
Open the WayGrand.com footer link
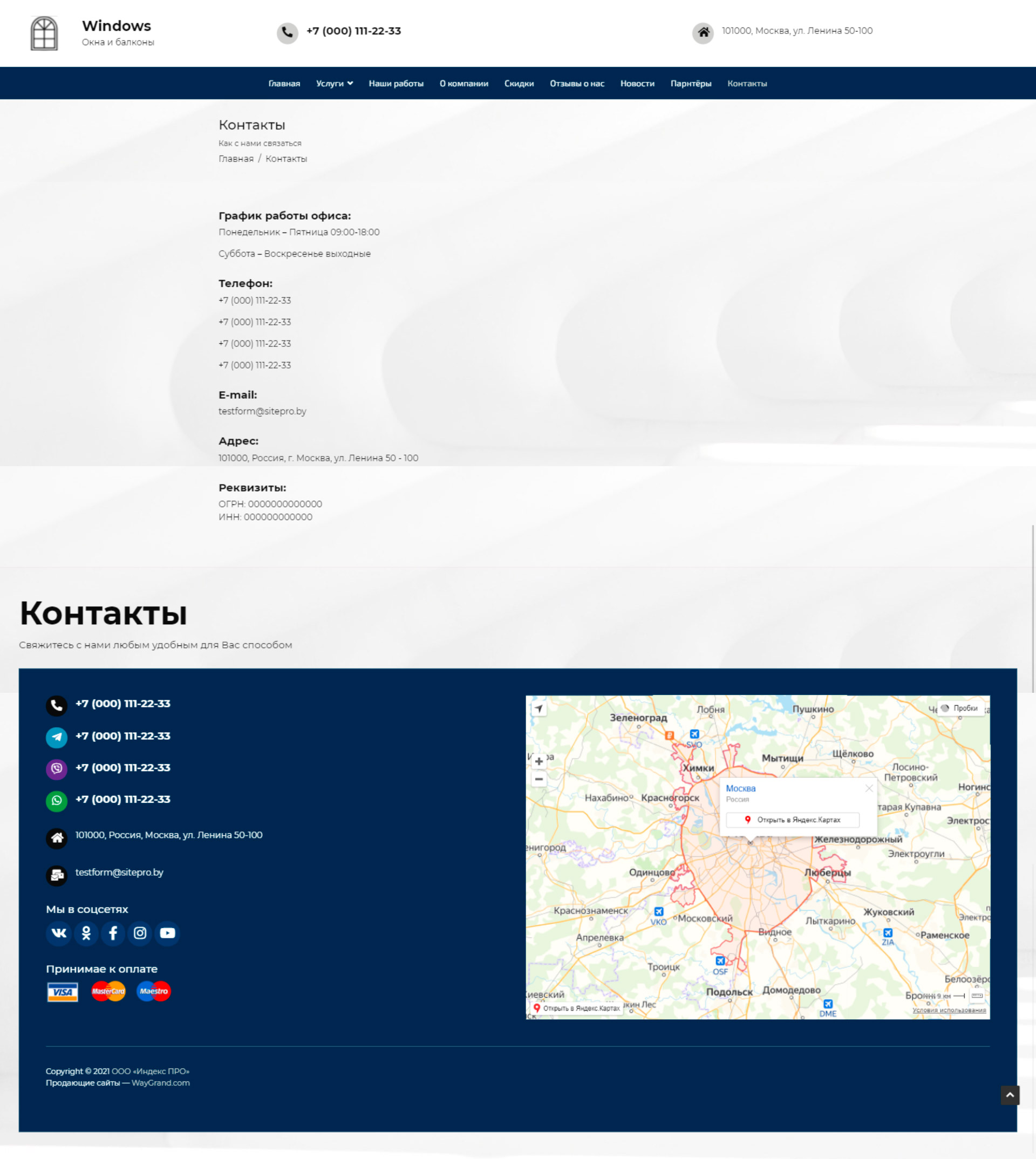[160, 1083]
